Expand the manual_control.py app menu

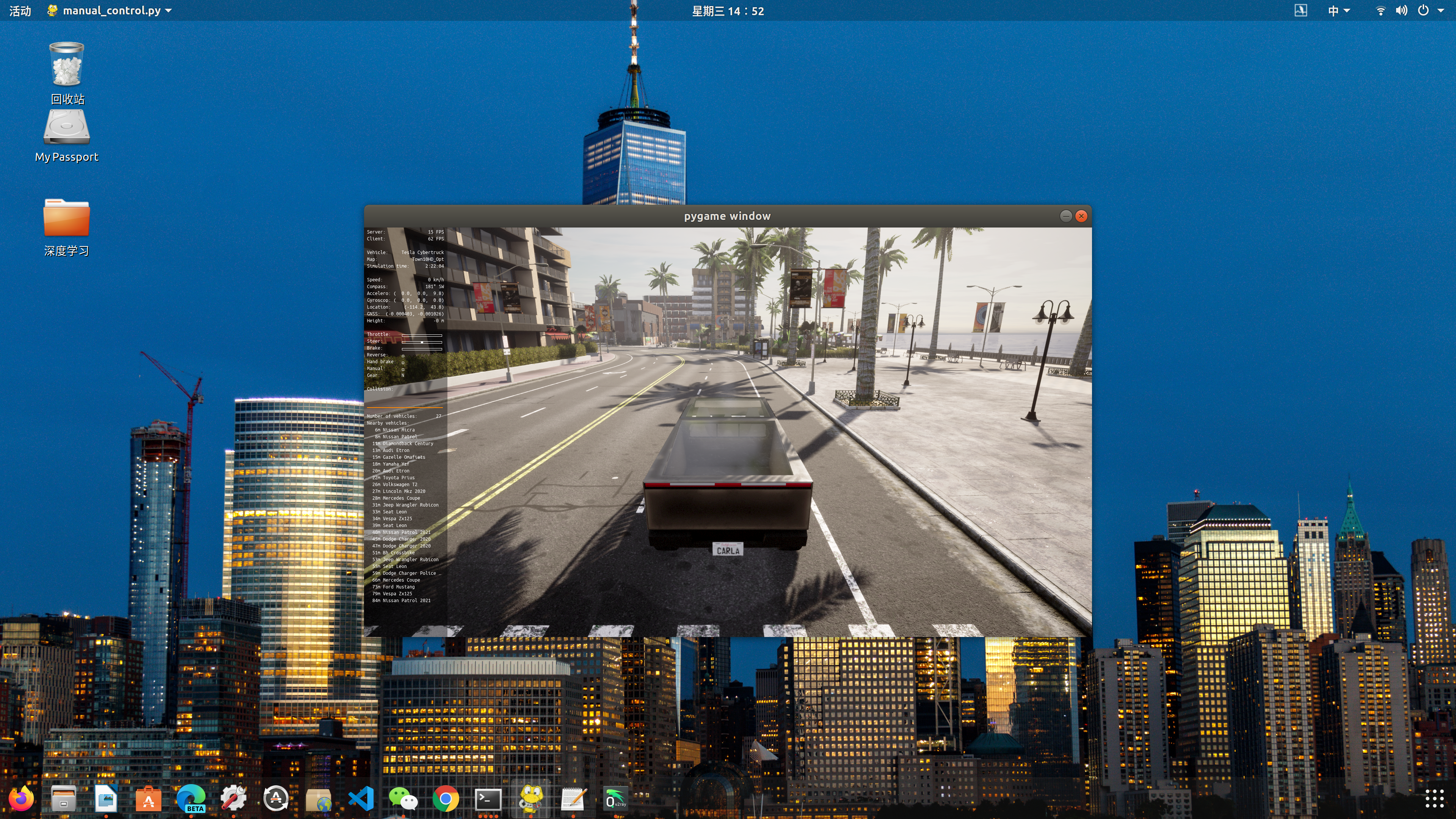[111, 11]
